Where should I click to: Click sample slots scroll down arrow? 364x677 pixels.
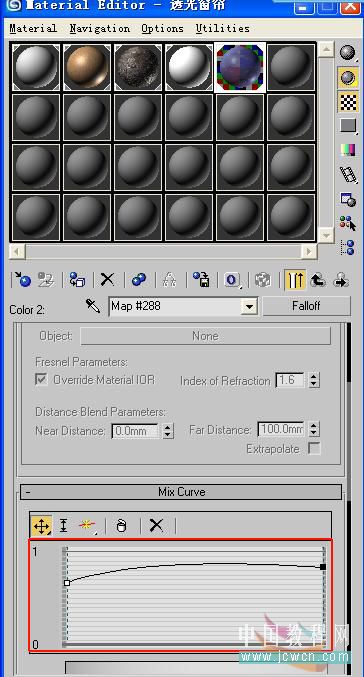[x=326, y=235]
